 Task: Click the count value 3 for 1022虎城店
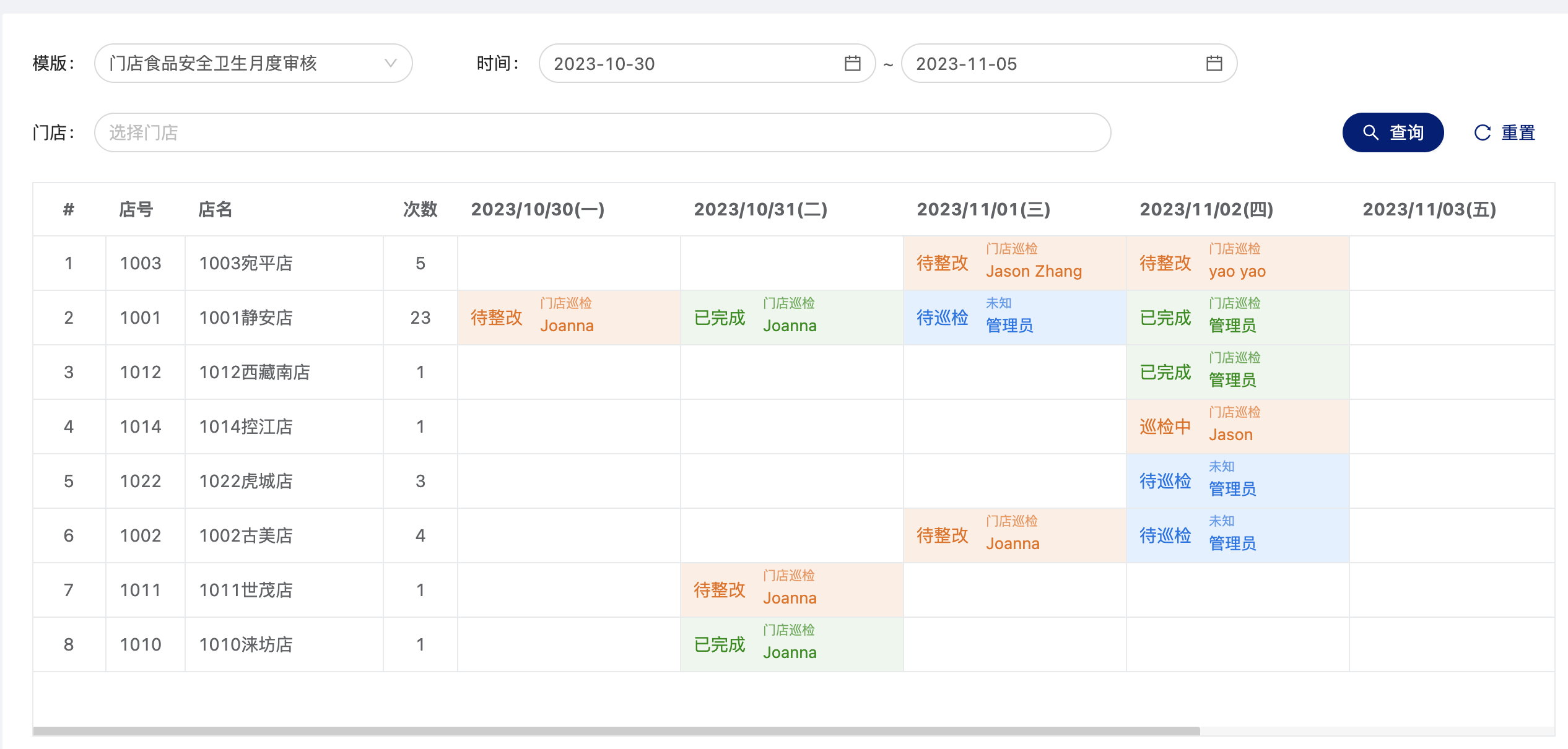coord(420,481)
